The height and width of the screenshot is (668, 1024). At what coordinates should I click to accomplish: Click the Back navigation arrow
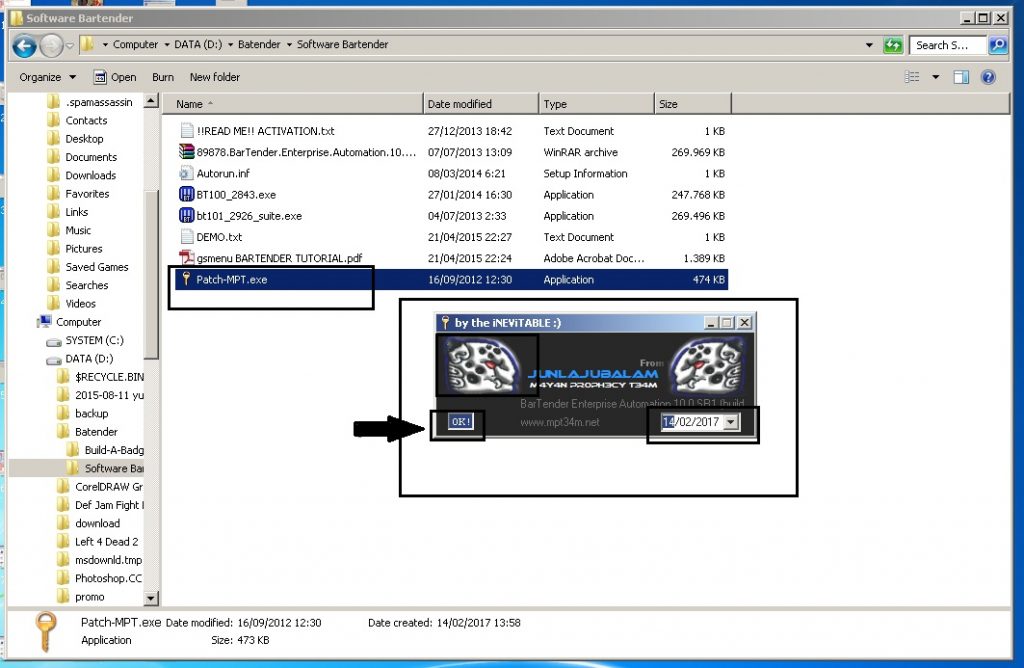pyautogui.click(x=24, y=46)
